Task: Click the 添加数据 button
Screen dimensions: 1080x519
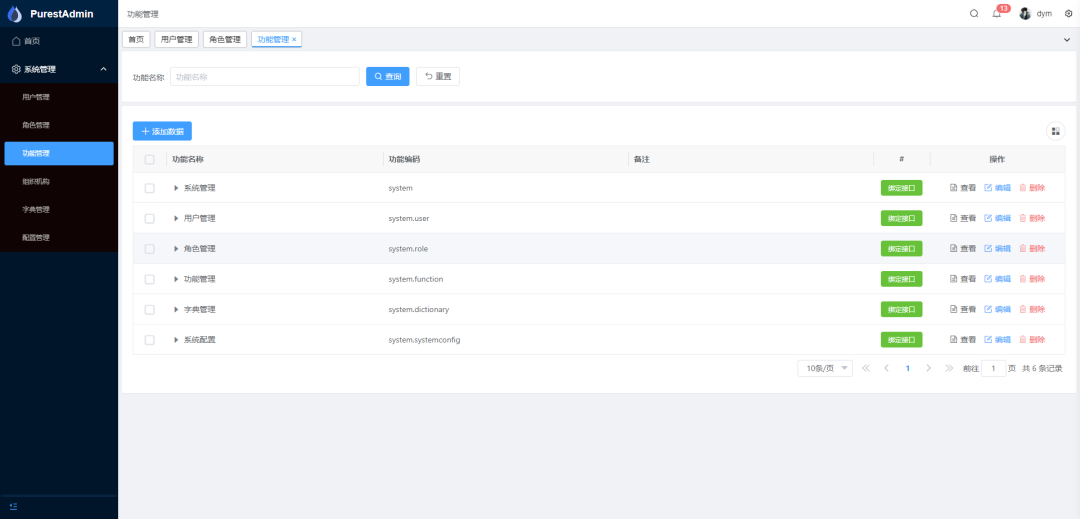Action: coord(162,131)
